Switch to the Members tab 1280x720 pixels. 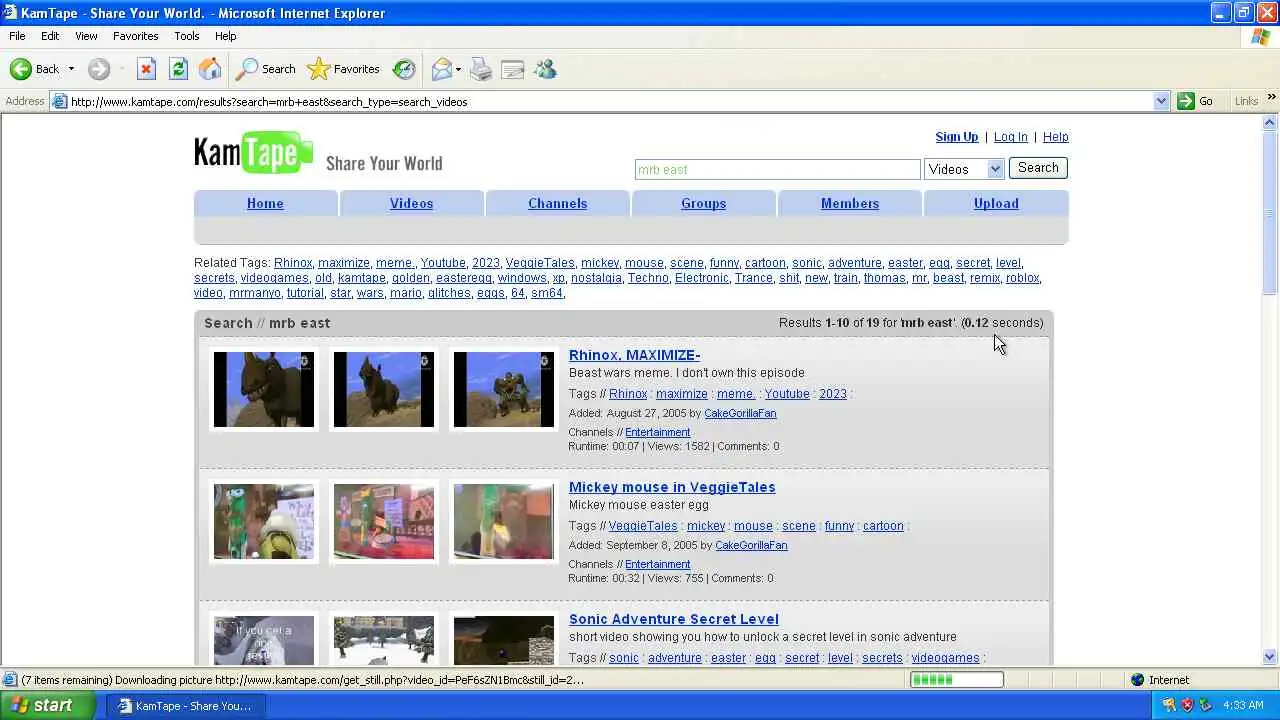point(850,203)
